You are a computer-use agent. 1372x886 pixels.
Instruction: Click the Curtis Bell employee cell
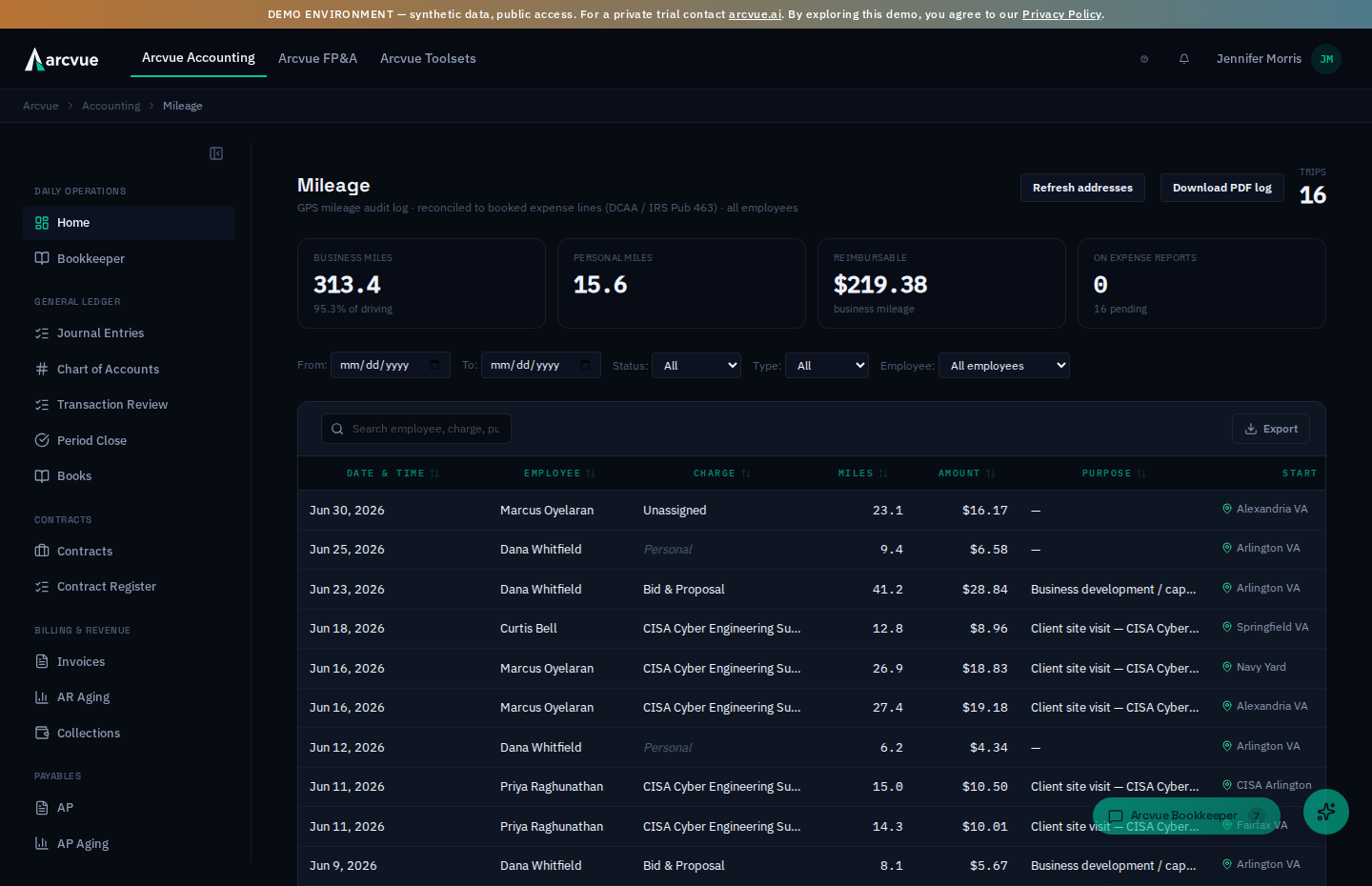[529, 629]
